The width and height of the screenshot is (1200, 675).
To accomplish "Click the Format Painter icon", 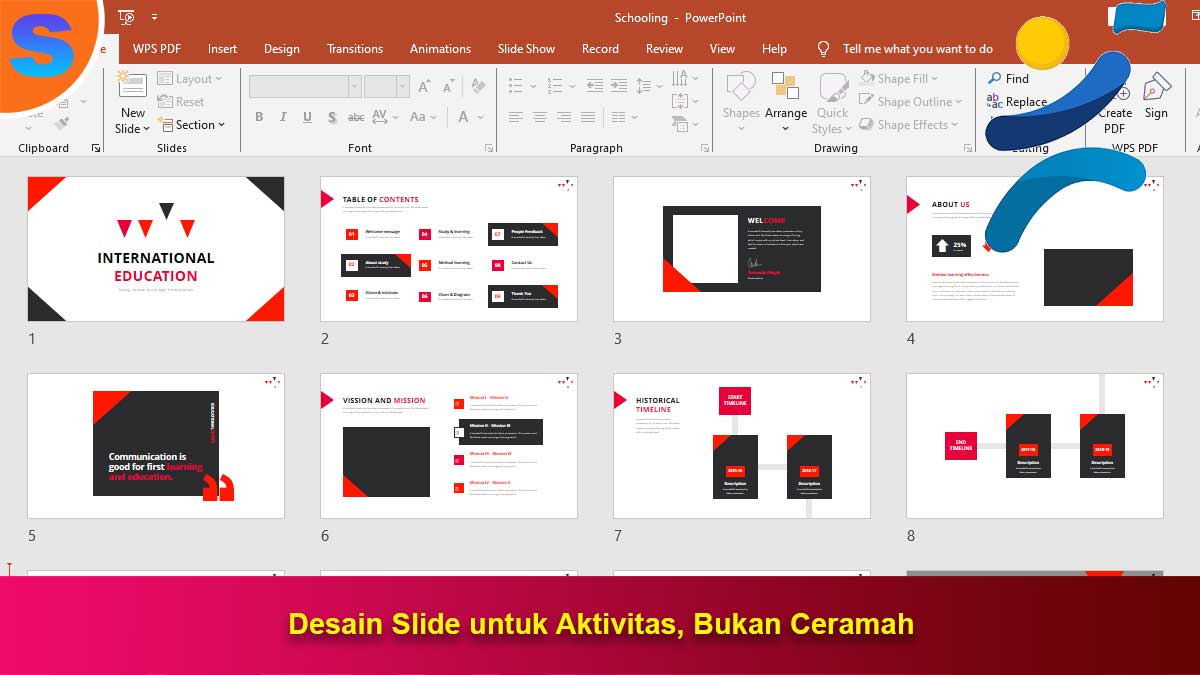I will [61, 124].
